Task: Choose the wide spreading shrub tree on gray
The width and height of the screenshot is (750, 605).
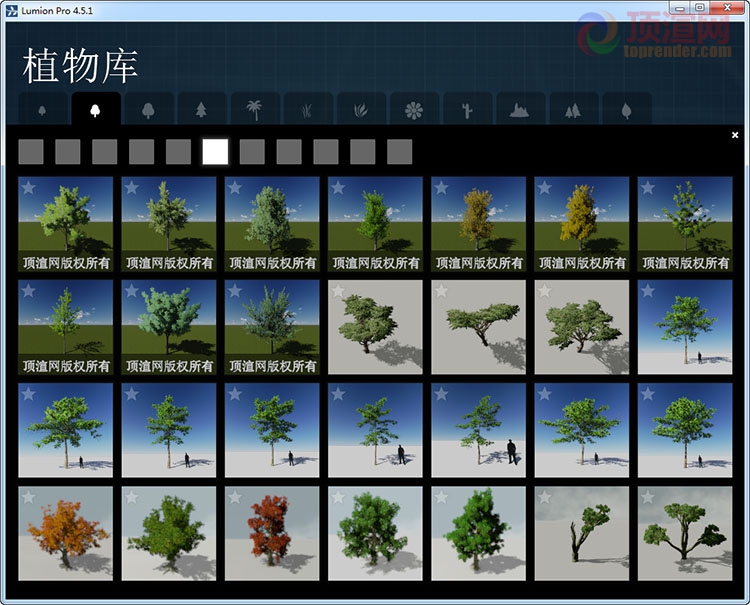Action: coord(582,327)
